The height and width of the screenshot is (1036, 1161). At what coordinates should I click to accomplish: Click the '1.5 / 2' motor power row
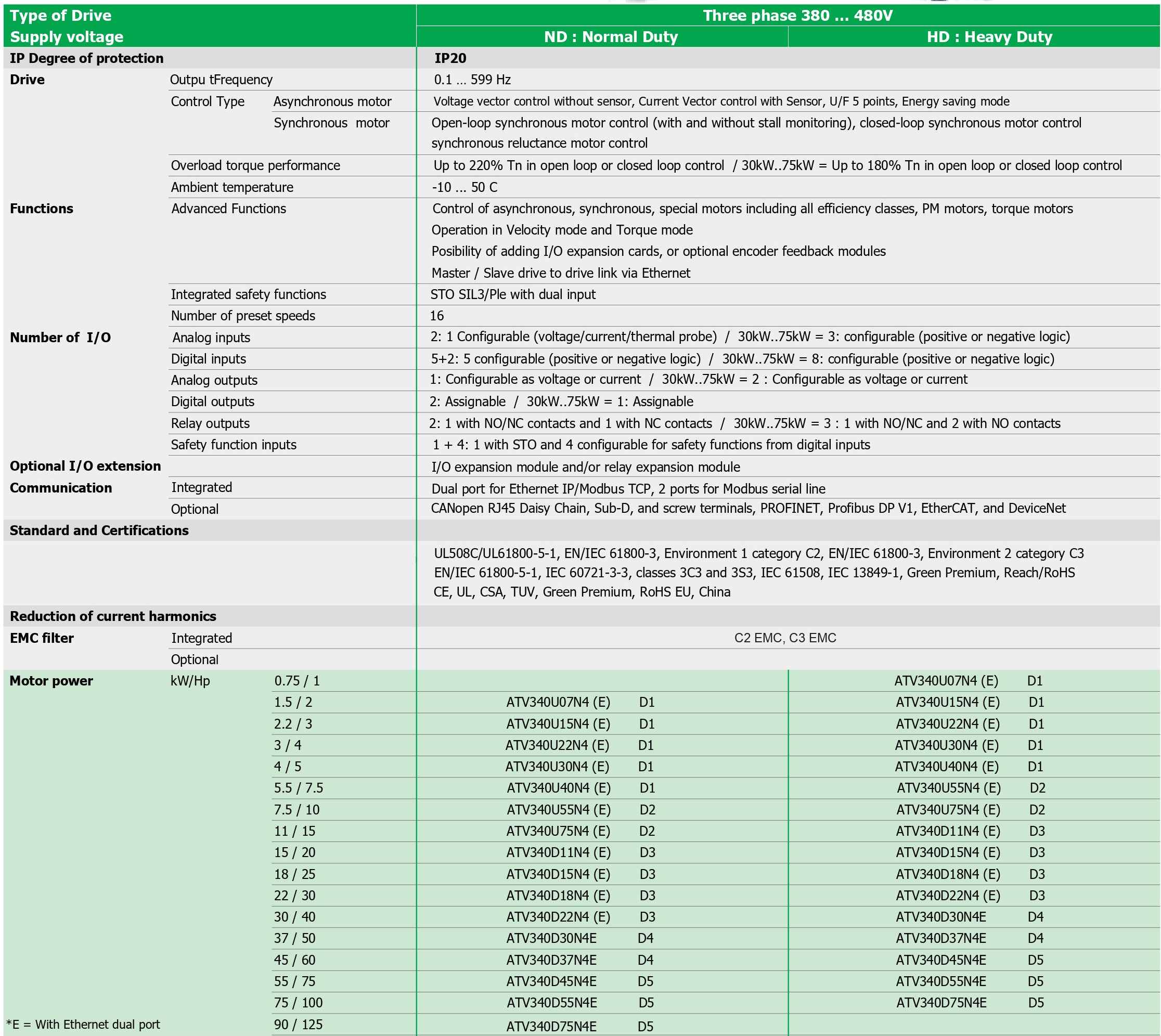tap(293, 703)
